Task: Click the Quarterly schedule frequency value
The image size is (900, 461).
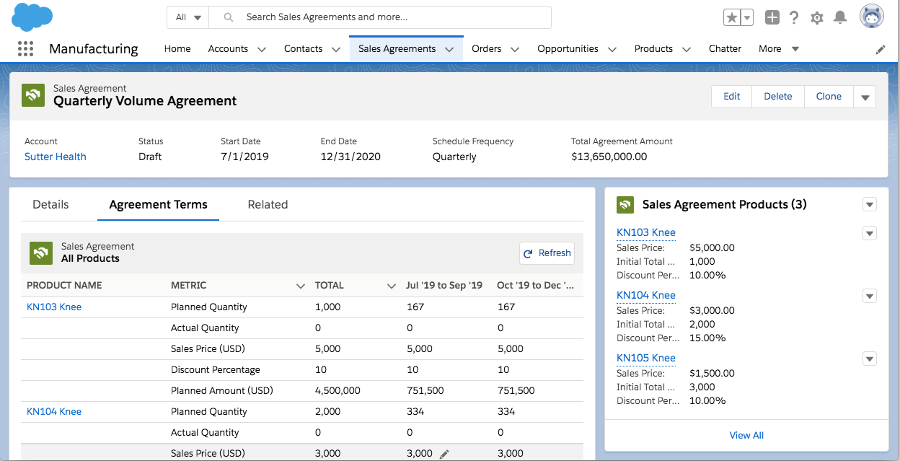Action: (x=454, y=157)
